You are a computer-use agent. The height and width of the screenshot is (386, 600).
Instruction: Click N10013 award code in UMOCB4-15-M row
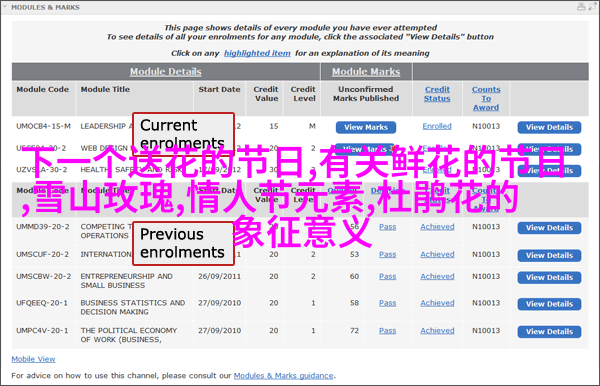(486, 126)
